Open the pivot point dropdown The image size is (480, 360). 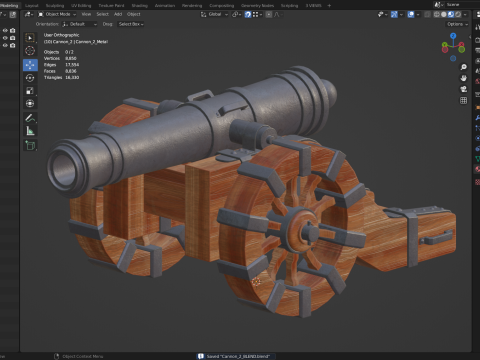pyautogui.click(x=236, y=14)
